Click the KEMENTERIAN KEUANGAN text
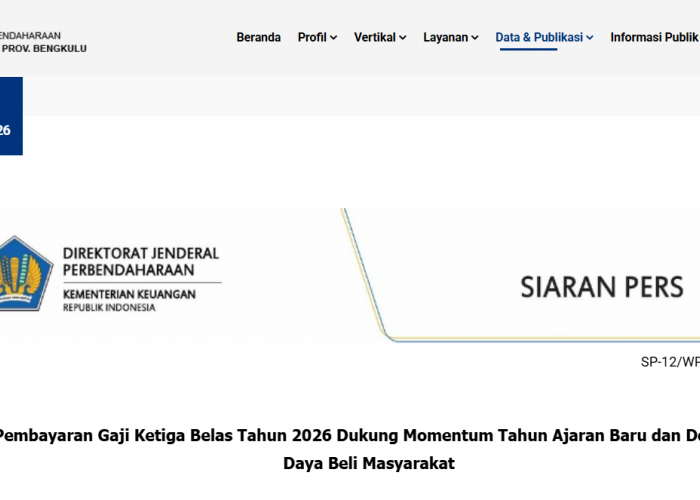 [129, 294]
